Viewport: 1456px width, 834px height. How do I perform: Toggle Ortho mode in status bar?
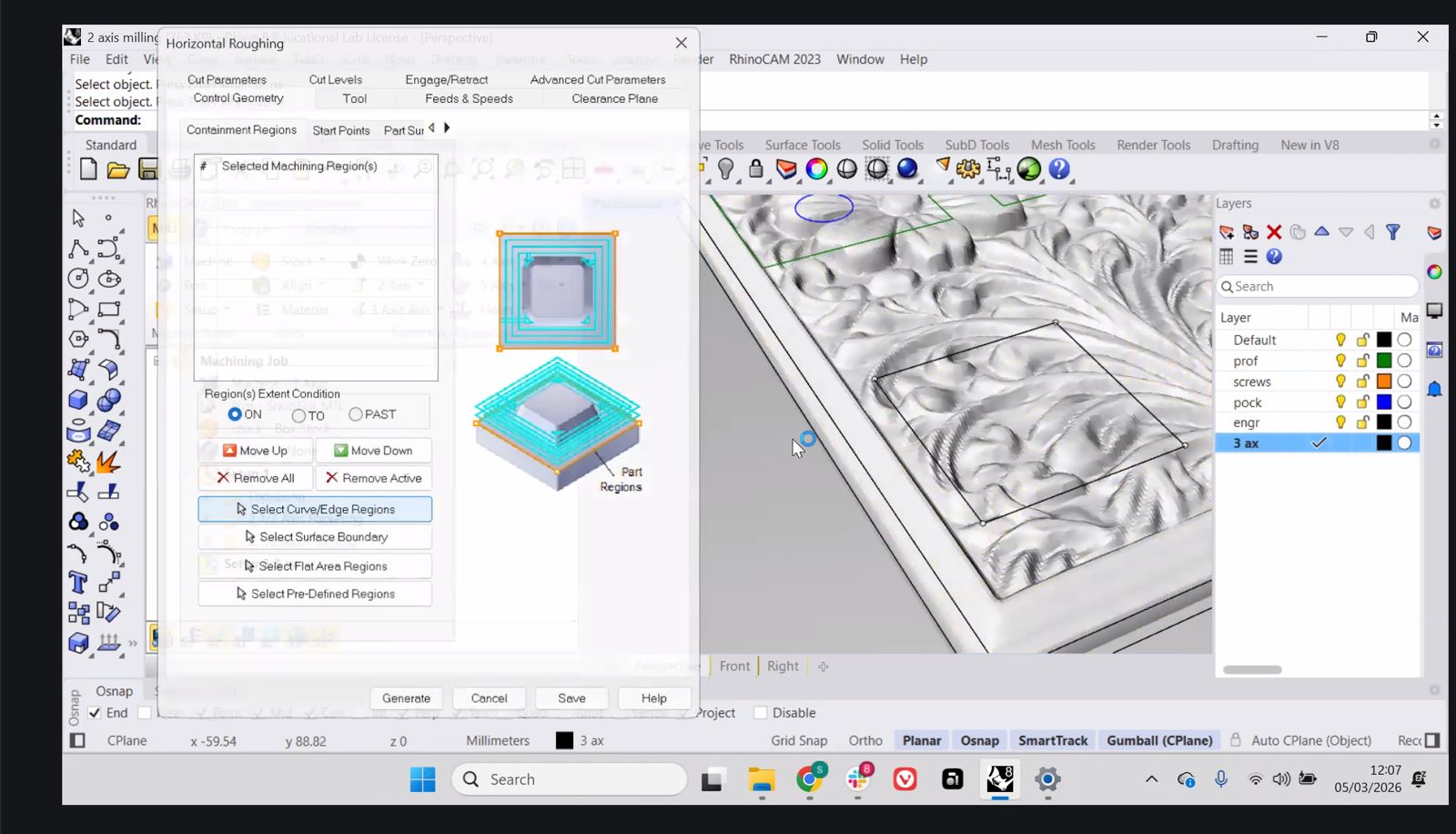tap(865, 741)
